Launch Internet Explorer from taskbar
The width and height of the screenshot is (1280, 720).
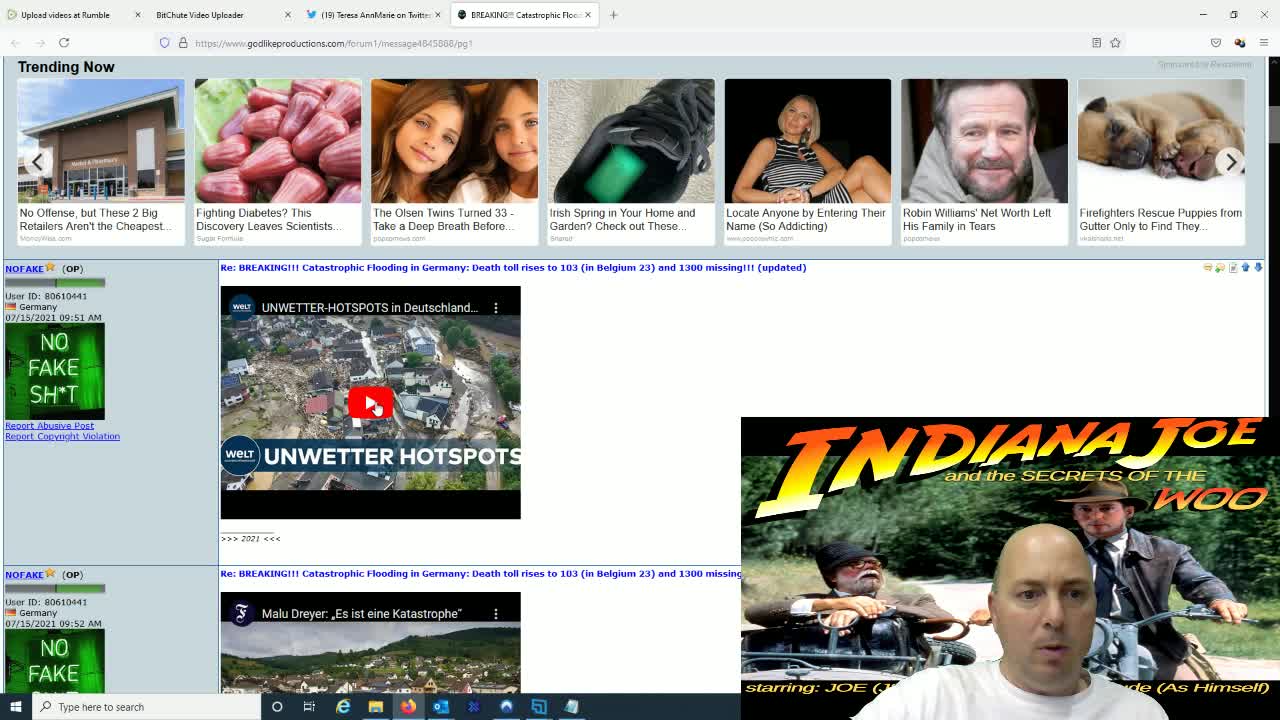pos(343,707)
